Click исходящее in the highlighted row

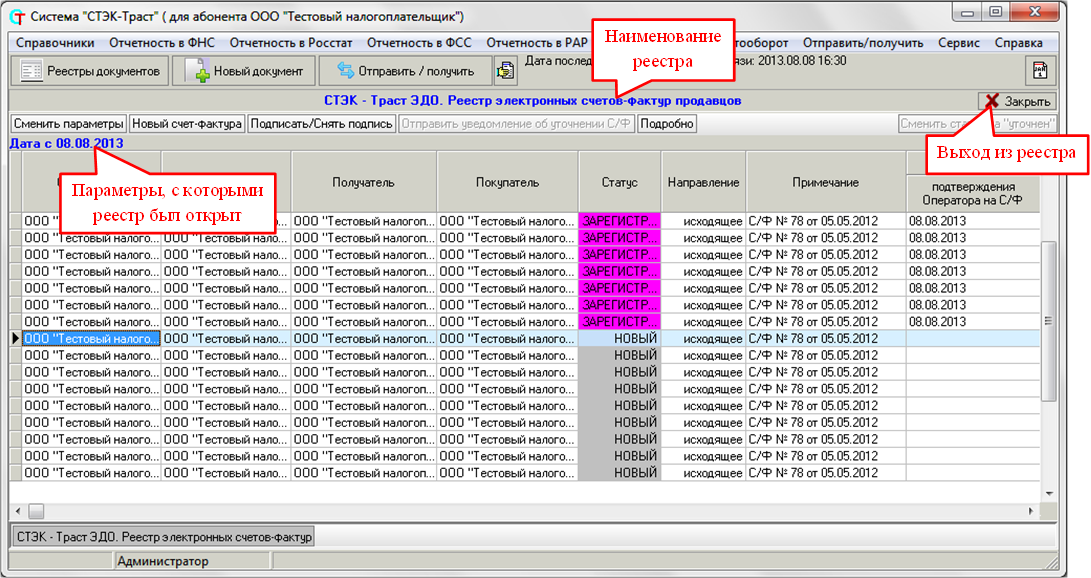pyautogui.click(x=703, y=339)
